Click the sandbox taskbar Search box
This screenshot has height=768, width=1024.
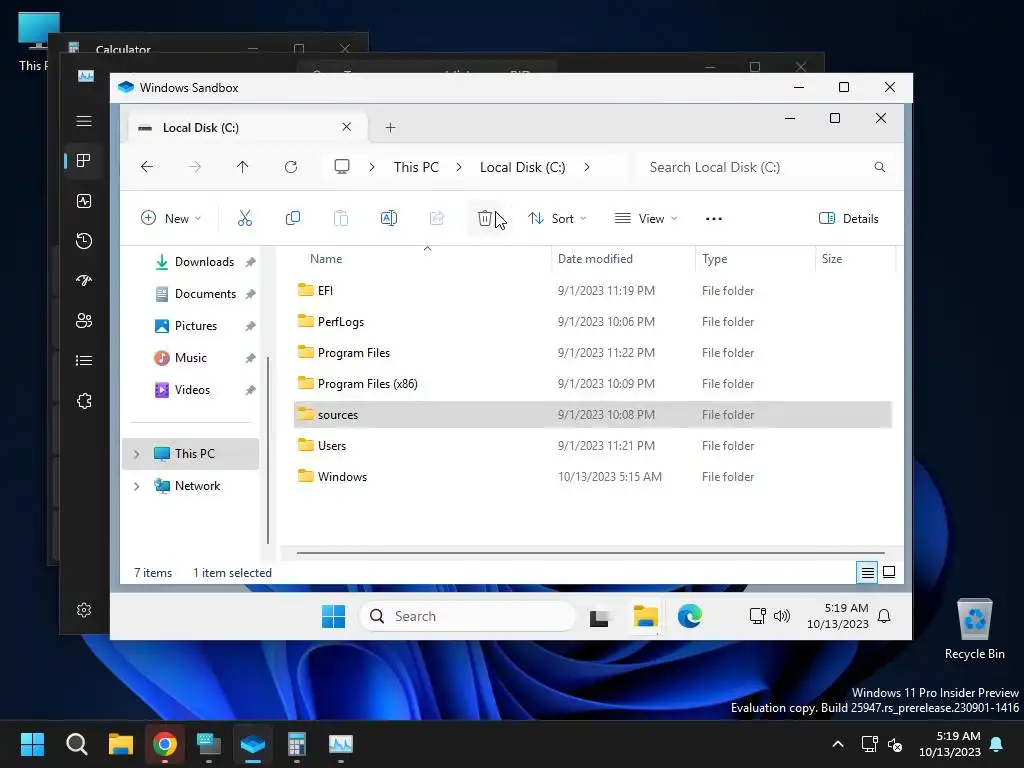tap(468, 616)
